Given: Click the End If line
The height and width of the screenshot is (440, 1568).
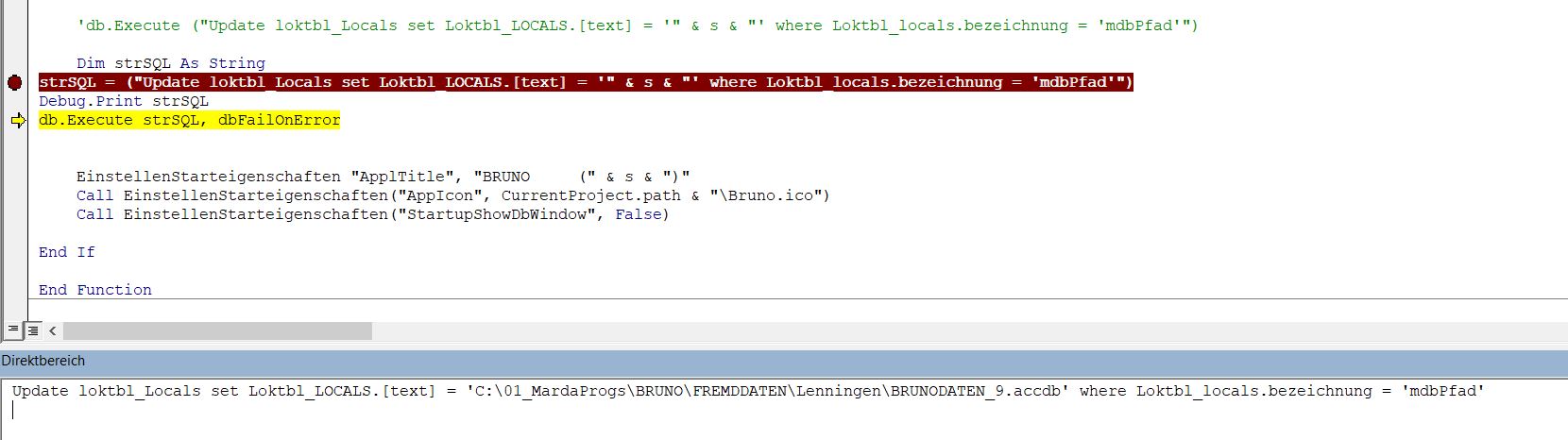Looking at the screenshot, I should (x=67, y=252).
